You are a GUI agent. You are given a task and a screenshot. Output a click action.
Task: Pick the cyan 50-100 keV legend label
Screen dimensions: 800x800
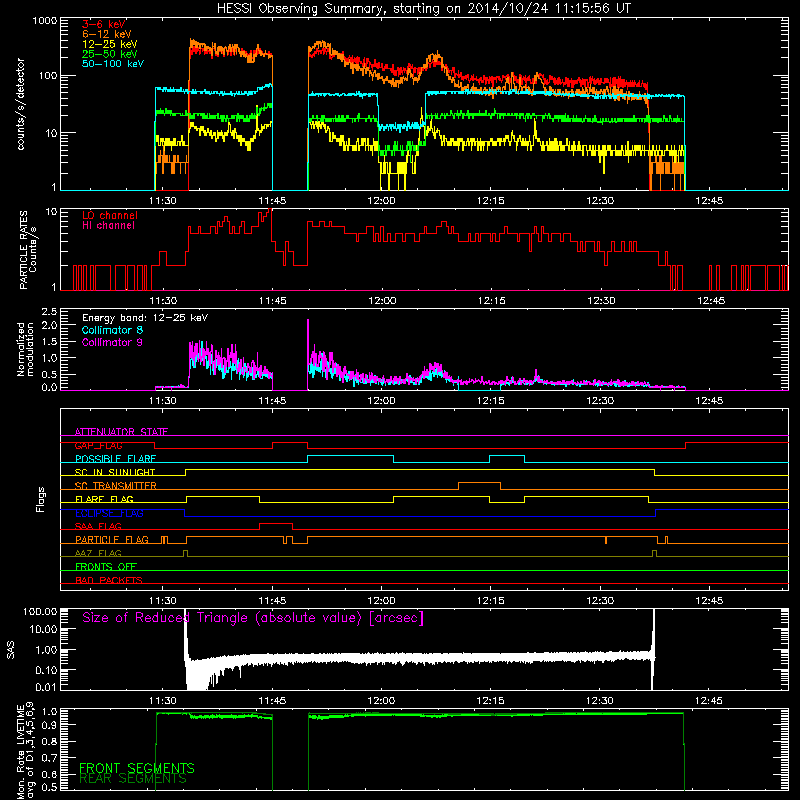point(113,63)
